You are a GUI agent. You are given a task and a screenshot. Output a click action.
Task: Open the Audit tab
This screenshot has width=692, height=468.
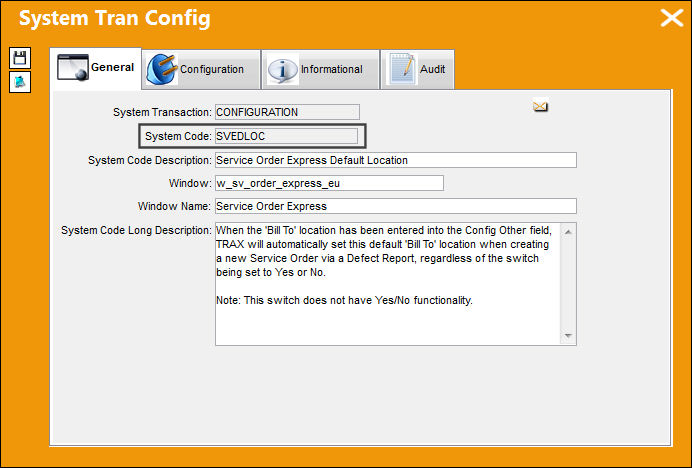click(x=417, y=69)
